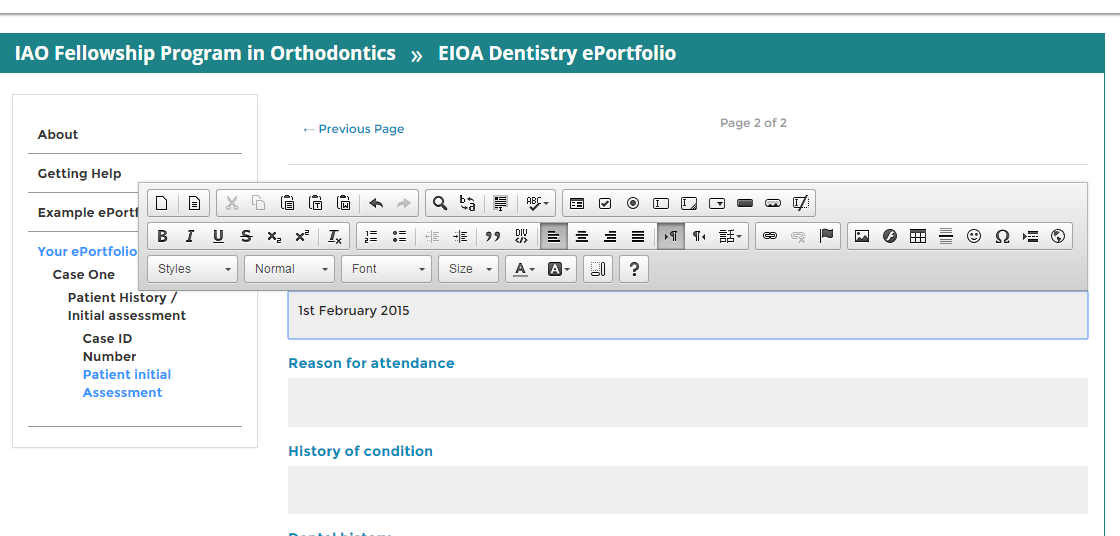Select Getting Help in sidebar
The height and width of the screenshot is (536, 1120).
coord(79,174)
